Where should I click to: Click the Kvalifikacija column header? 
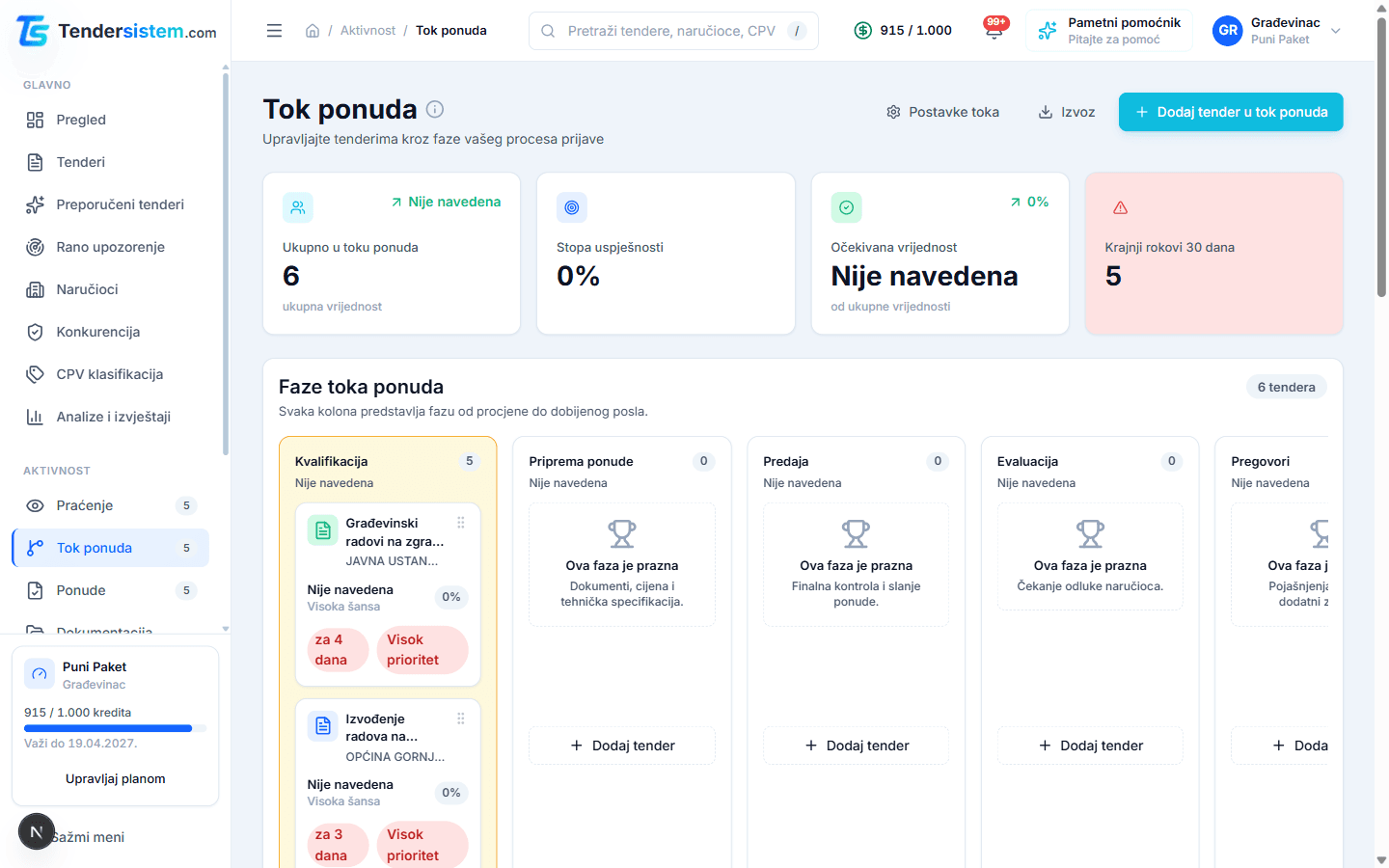click(387, 471)
